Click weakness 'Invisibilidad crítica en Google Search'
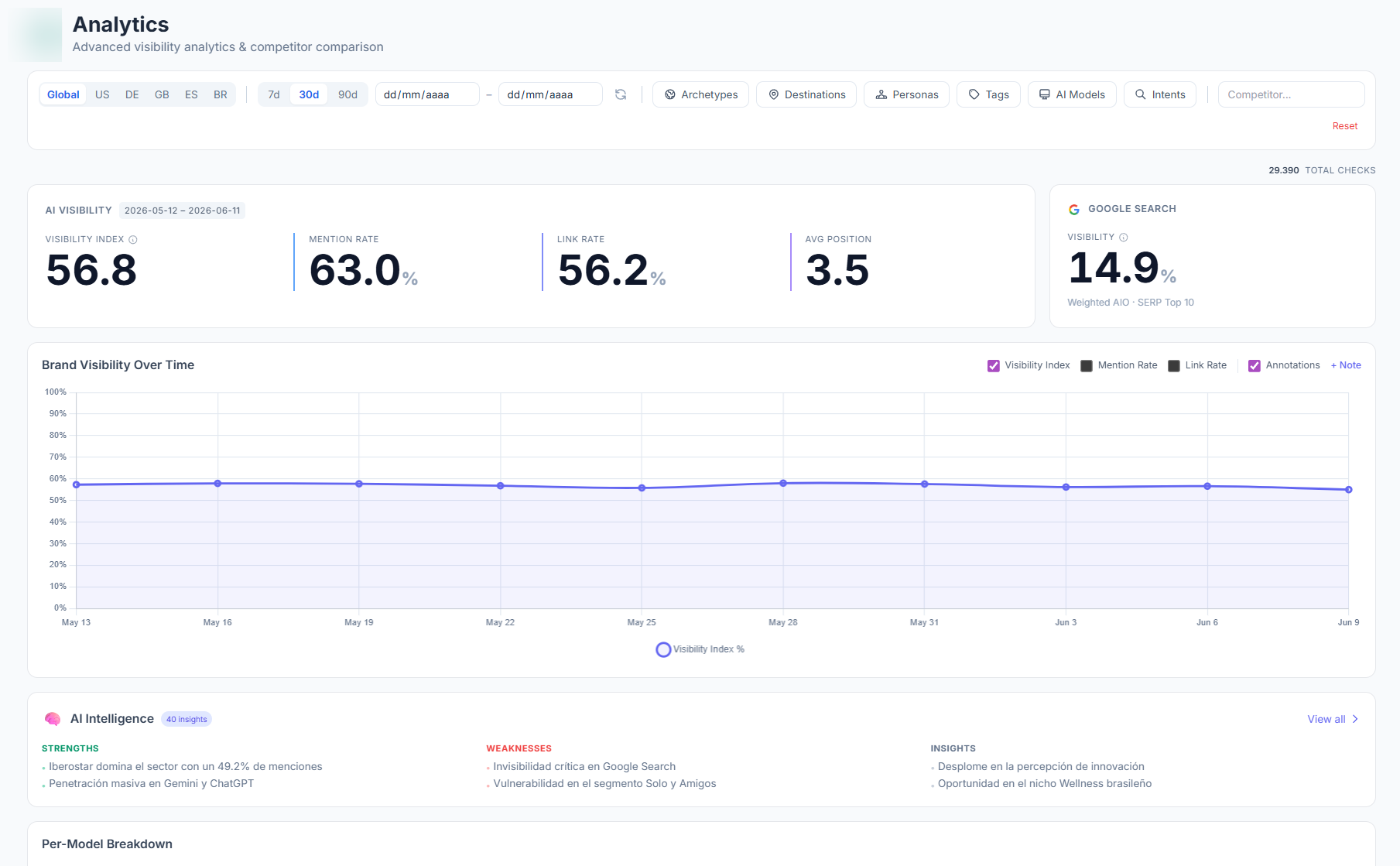Image resolution: width=1400 pixels, height=866 pixels. click(x=584, y=766)
